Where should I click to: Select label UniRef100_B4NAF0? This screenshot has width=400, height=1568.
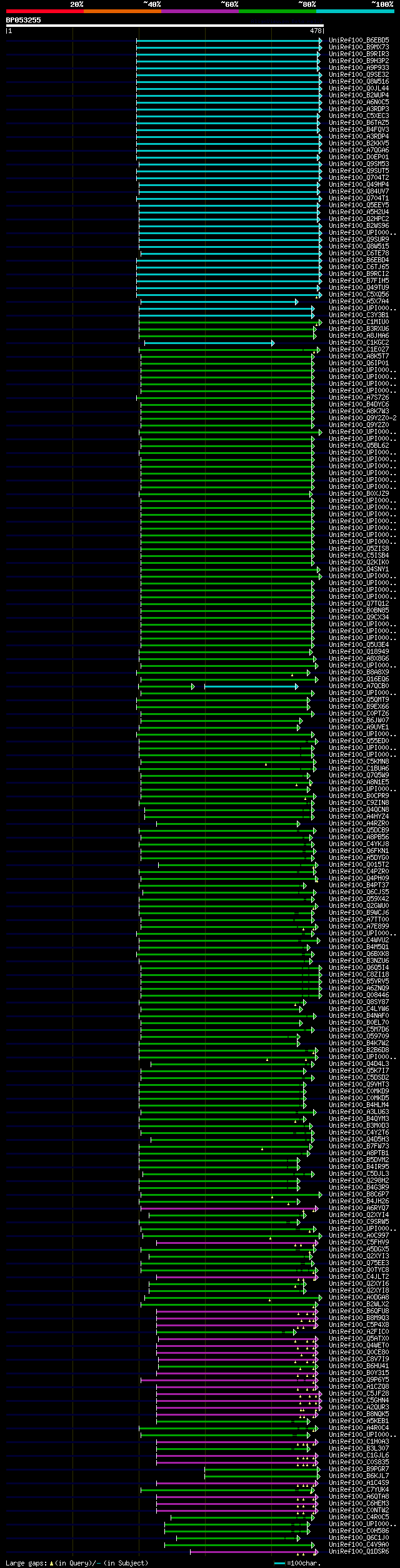(x=359, y=1016)
